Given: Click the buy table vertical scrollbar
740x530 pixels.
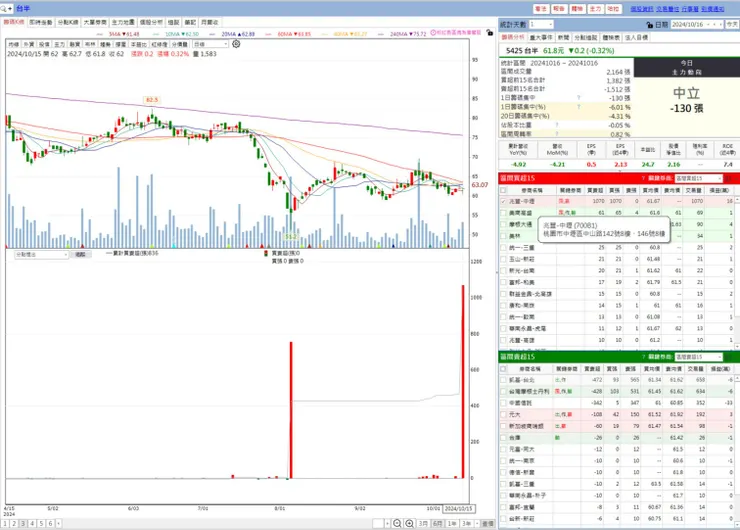Looking at the screenshot, I should 737,271.
